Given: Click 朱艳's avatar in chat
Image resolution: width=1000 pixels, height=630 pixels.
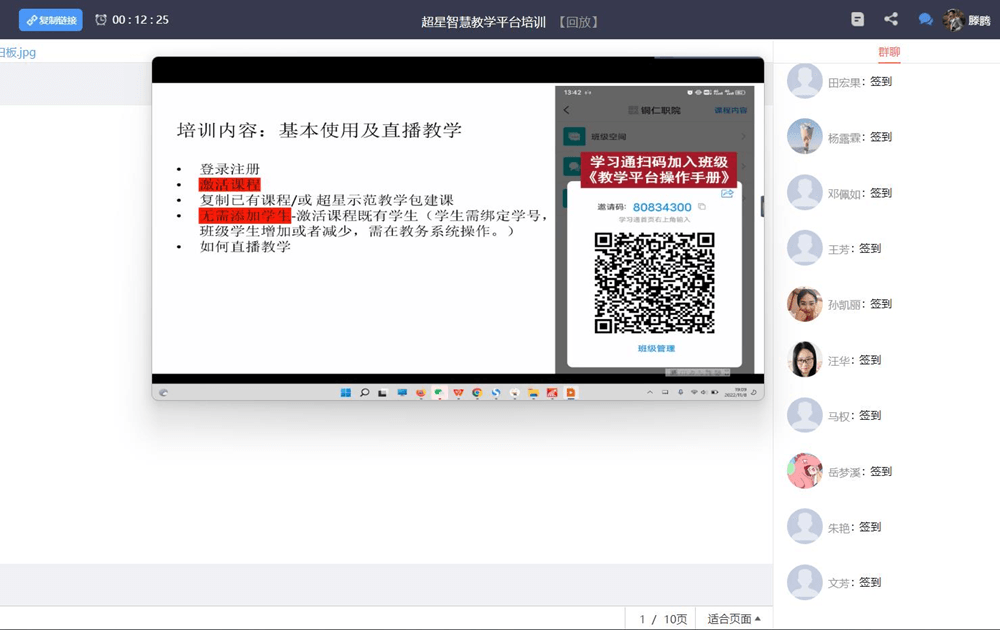Looking at the screenshot, I should pos(804,527).
